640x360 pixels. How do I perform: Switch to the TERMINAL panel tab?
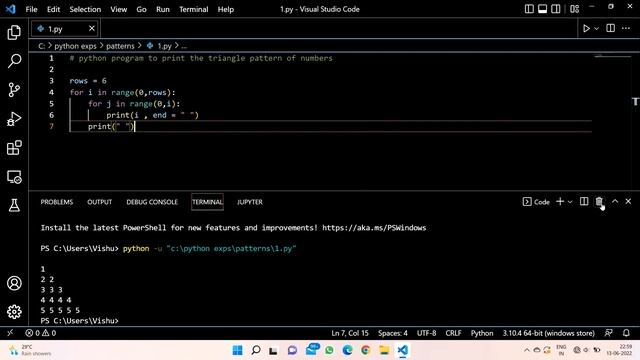click(x=207, y=202)
